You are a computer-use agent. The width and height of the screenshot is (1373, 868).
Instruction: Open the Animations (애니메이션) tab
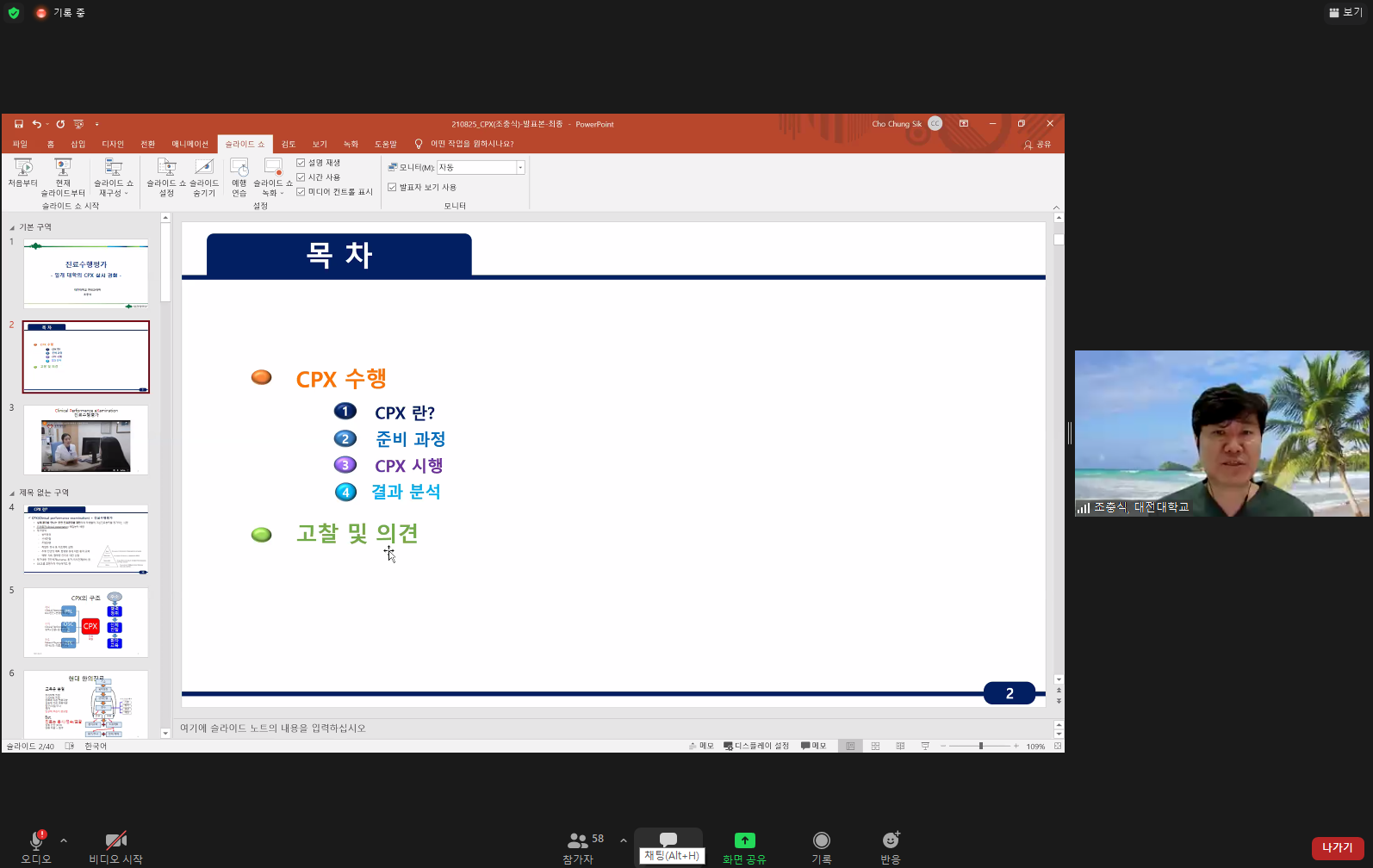coord(190,144)
